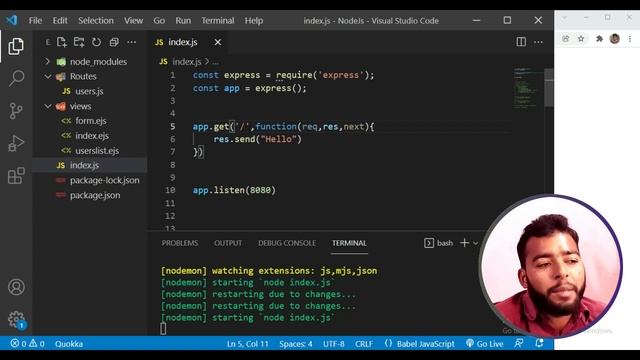
Task: Switch to DEBUG CONSOLE tab
Action: [x=287, y=243]
